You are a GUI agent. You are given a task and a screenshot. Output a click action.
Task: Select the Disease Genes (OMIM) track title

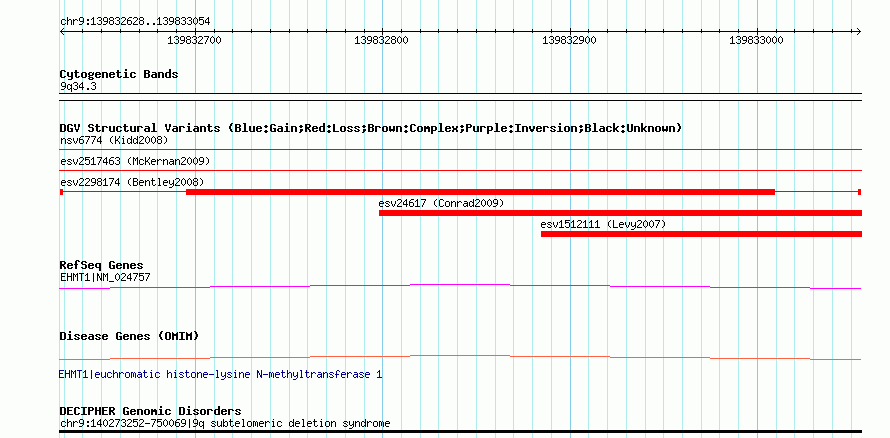pyautogui.click(x=129, y=336)
